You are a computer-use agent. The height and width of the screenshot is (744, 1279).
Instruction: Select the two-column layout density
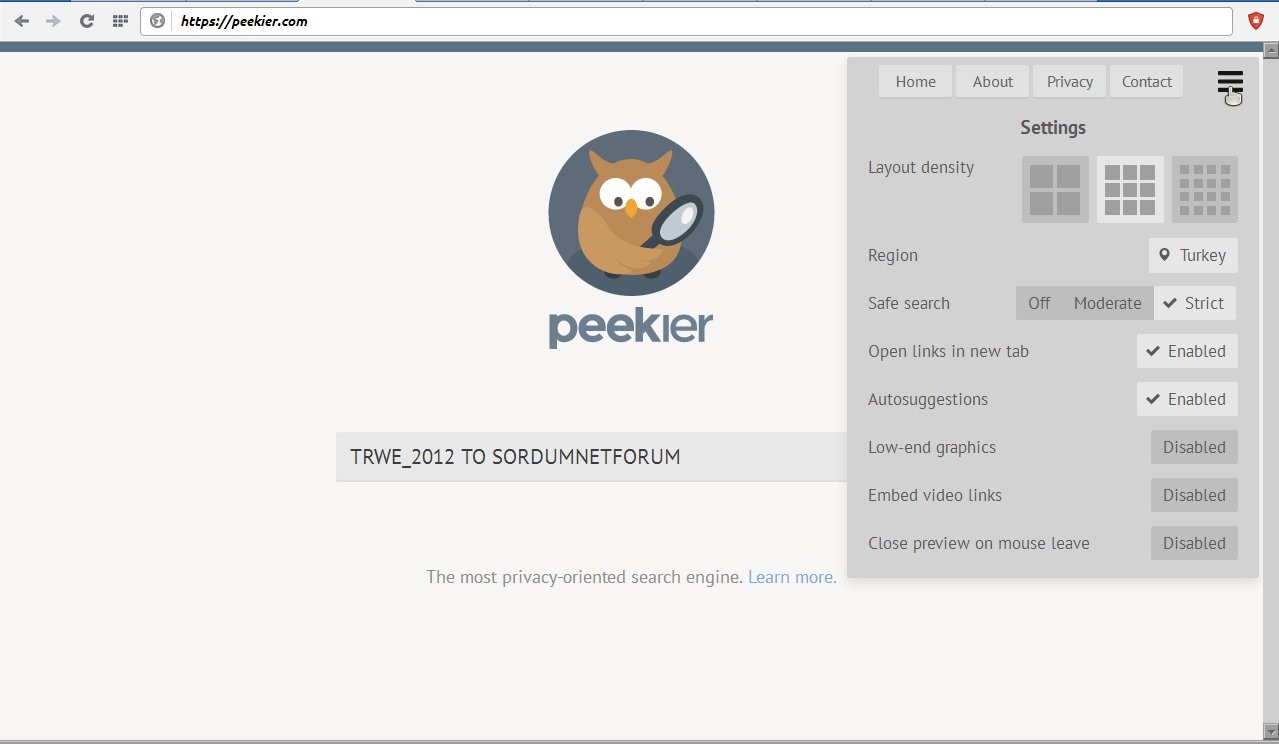tap(1055, 189)
